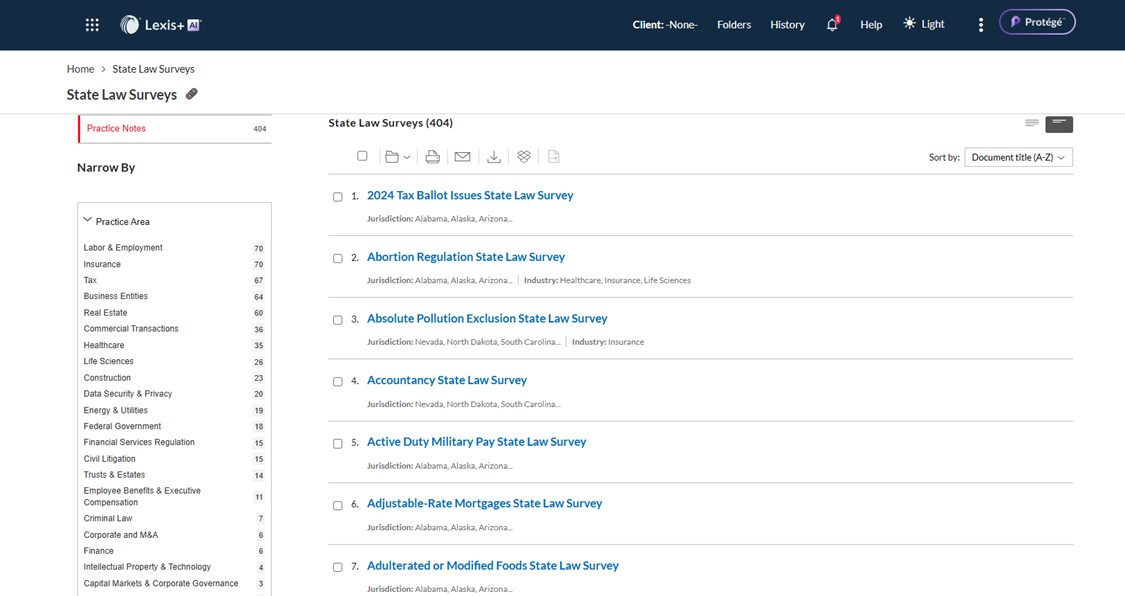Download the selected documents
This screenshot has width=1125, height=596.
click(494, 157)
